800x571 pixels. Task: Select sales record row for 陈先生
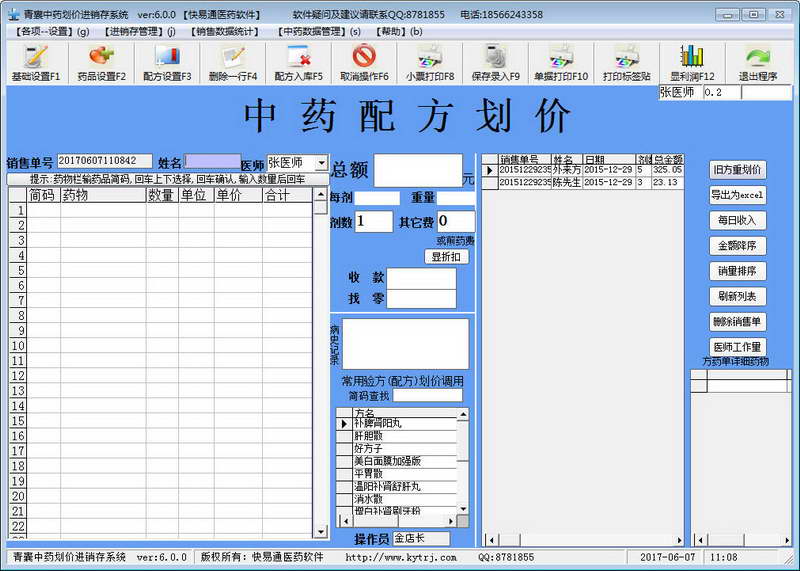[582, 183]
